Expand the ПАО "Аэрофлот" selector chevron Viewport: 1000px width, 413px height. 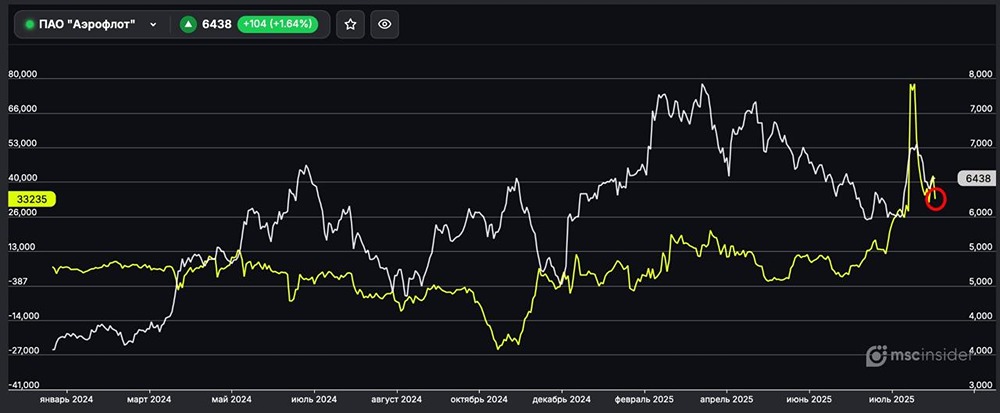click(153, 25)
